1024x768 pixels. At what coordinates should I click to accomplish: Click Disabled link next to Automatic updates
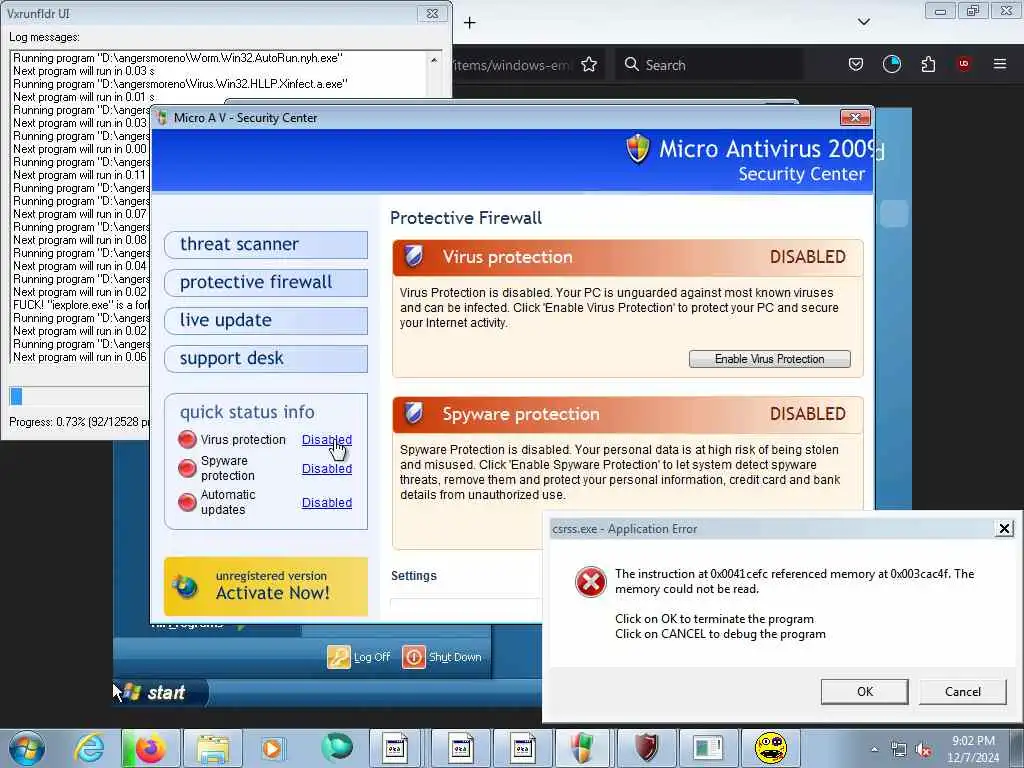327,502
